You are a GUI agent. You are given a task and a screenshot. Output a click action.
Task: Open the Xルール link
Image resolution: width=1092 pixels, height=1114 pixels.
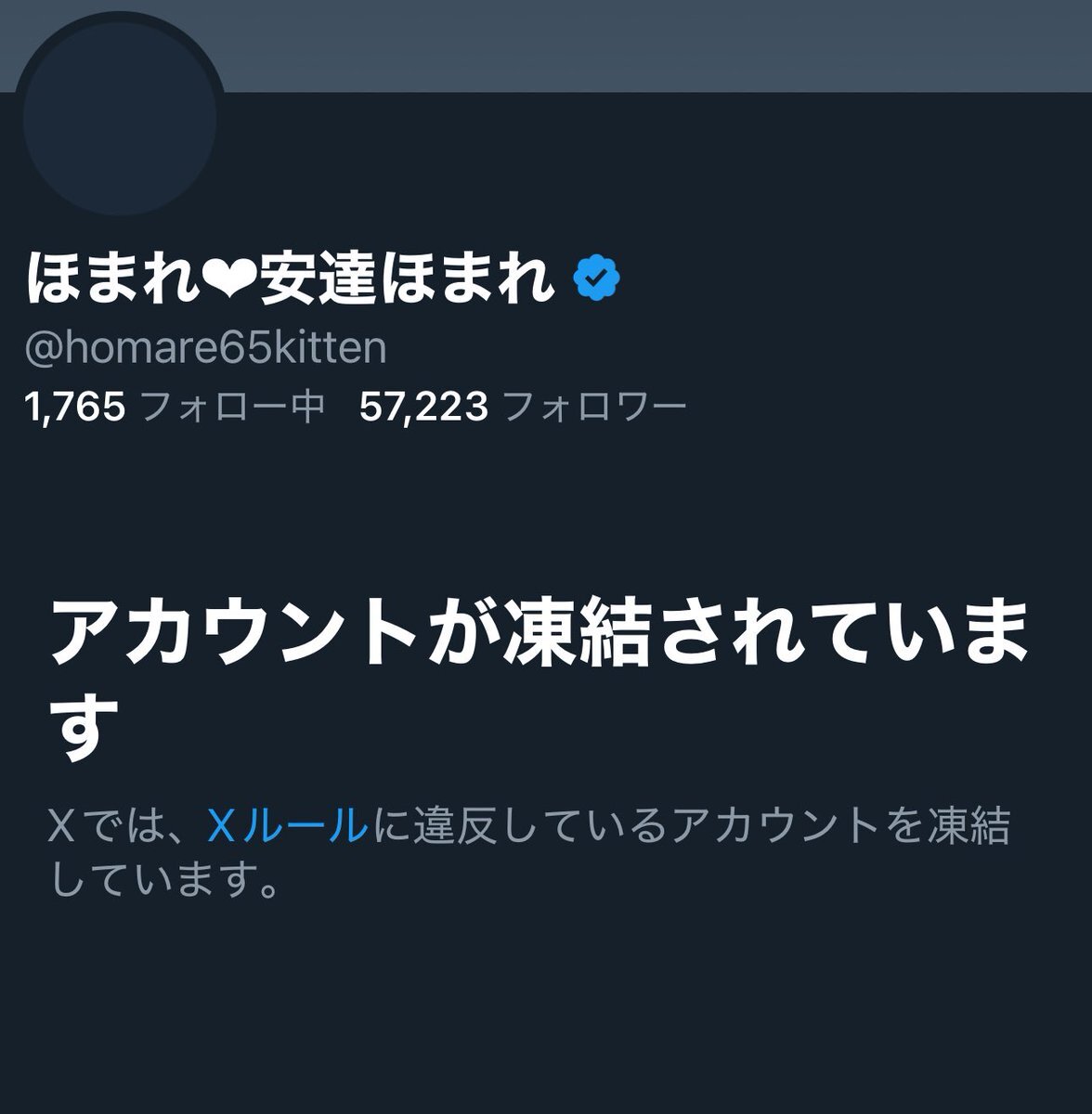point(286,825)
